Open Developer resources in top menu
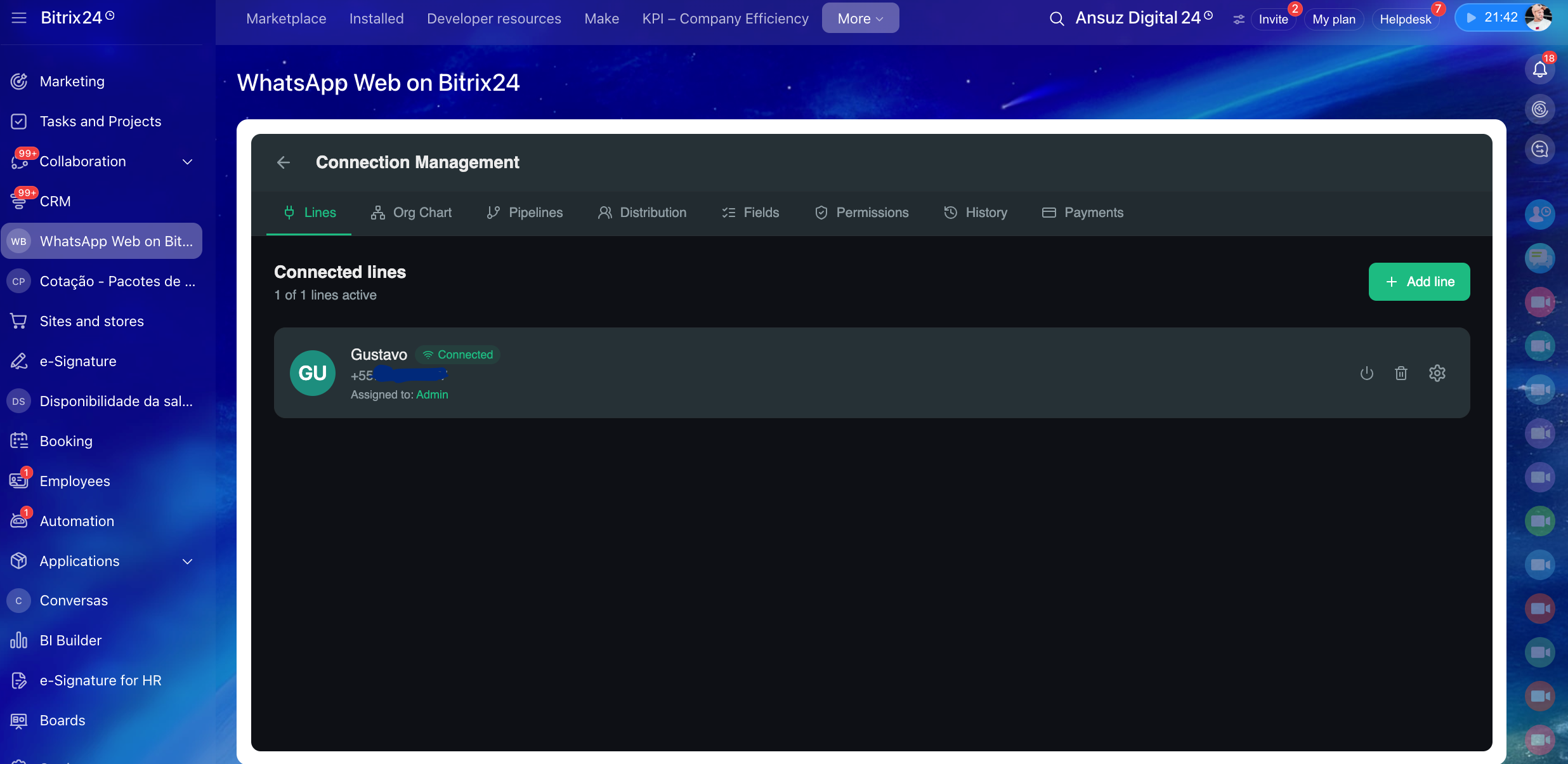Viewport: 1568px width, 764px height. (x=494, y=18)
